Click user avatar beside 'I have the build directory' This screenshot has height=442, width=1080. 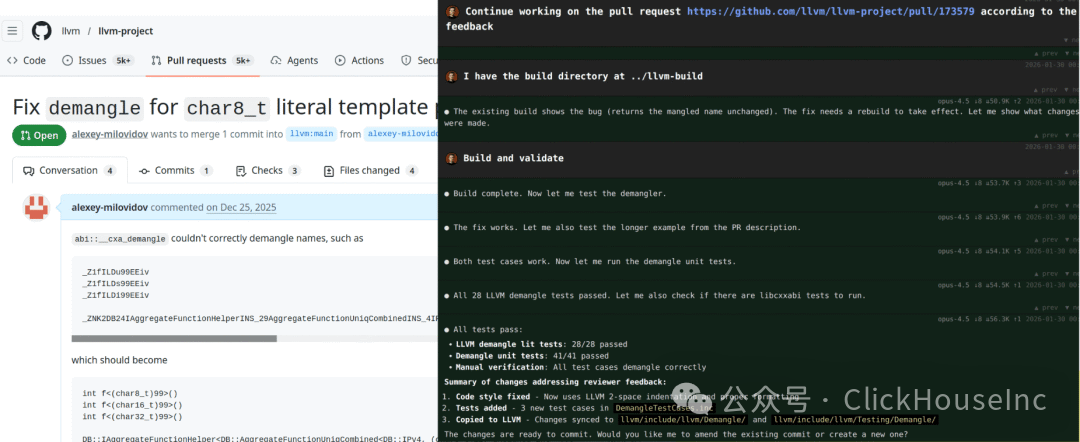point(452,76)
